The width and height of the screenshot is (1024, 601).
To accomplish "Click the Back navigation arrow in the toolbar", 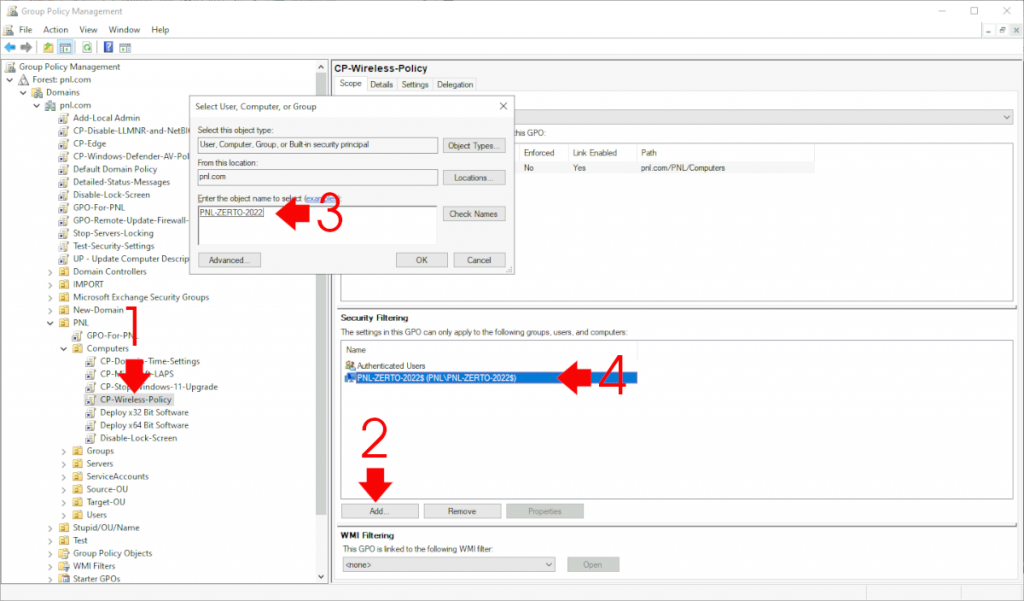I will pos(10,46).
